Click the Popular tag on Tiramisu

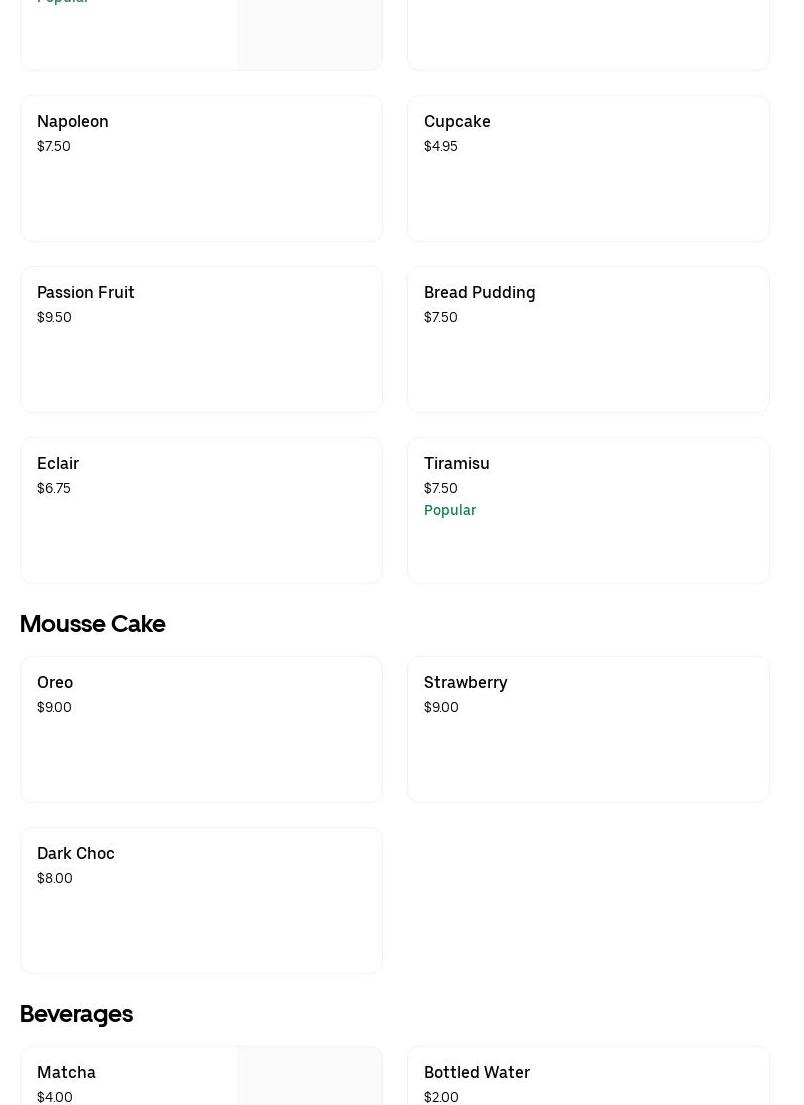coord(450,510)
